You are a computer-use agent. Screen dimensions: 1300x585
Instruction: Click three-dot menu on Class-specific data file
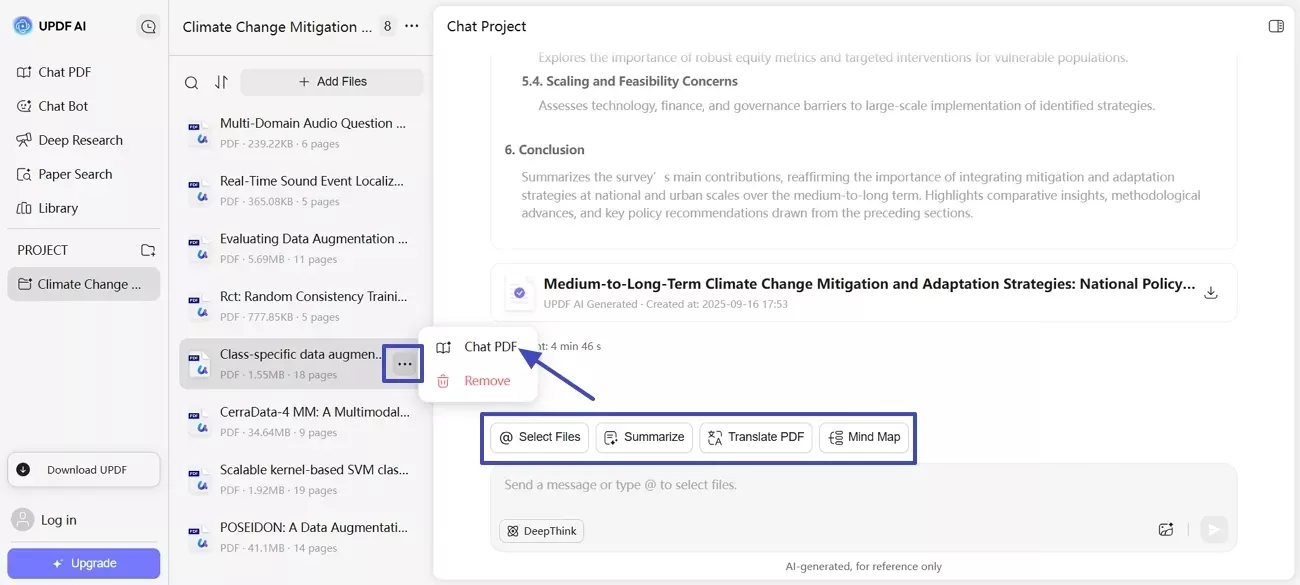tap(404, 364)
